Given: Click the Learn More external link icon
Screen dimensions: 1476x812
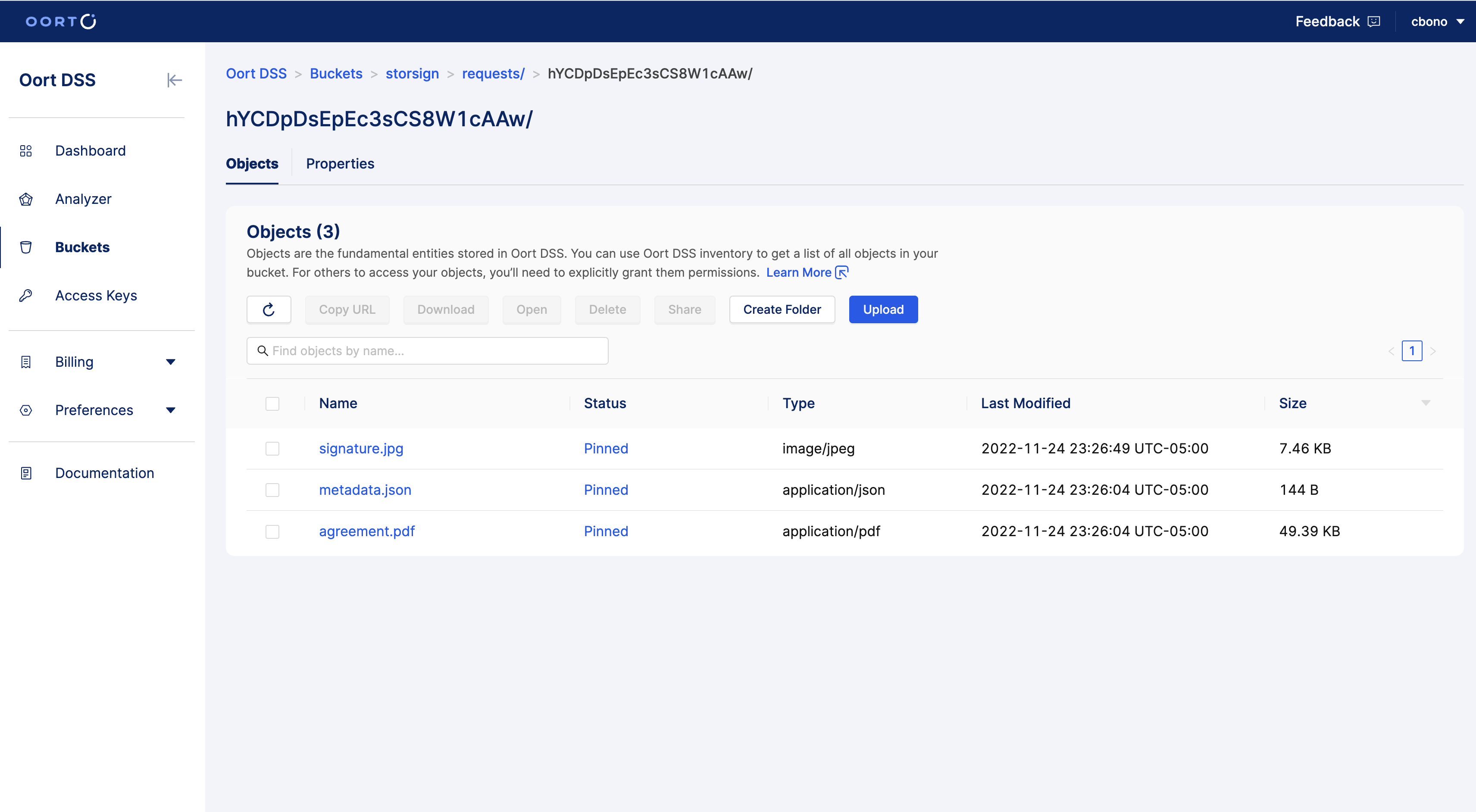Looking at the screenshot, I should coord(842,272).
